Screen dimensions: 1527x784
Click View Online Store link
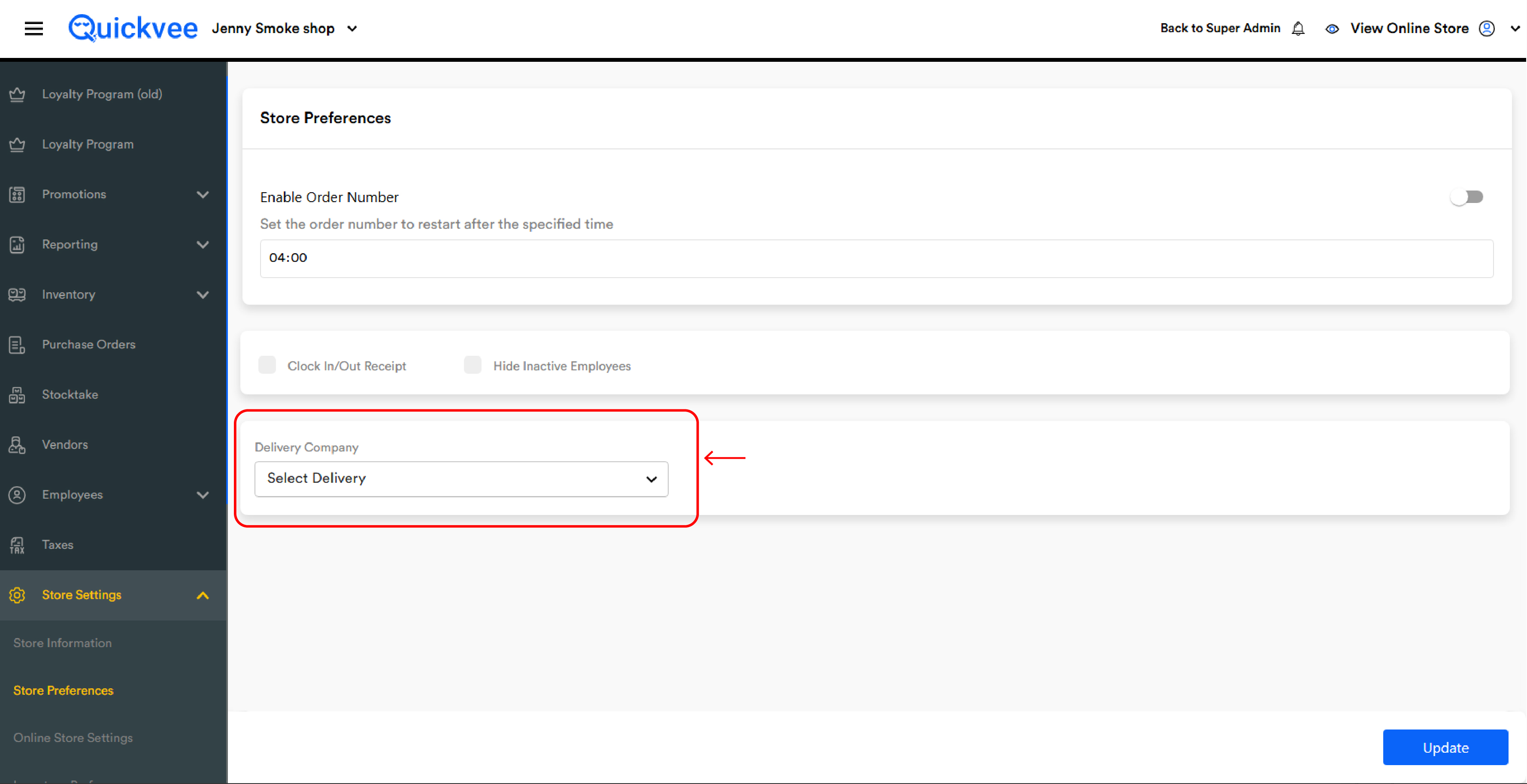pyautogui.click(x=1410, y=28)
